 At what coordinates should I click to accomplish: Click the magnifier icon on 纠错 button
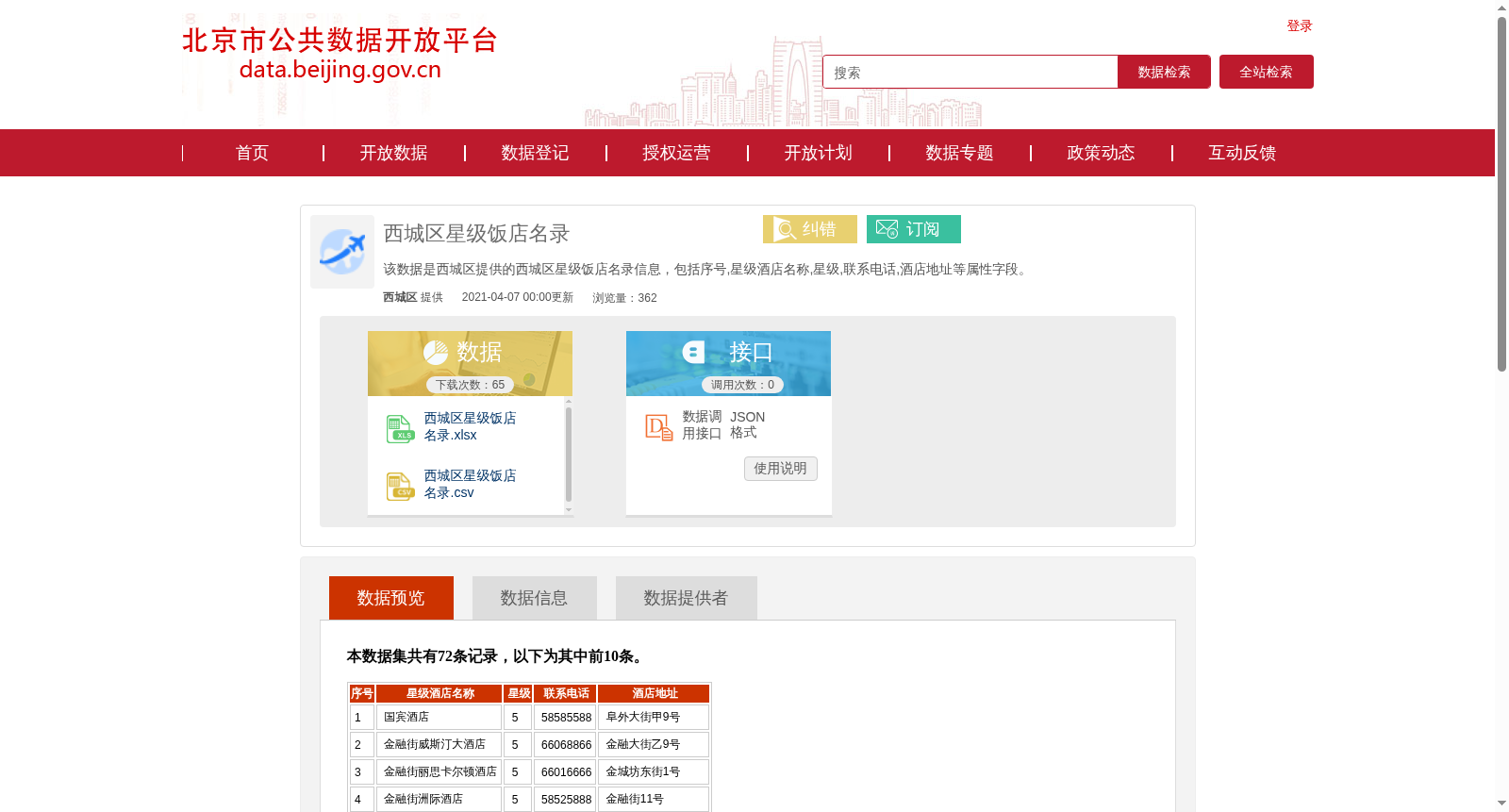784,229
